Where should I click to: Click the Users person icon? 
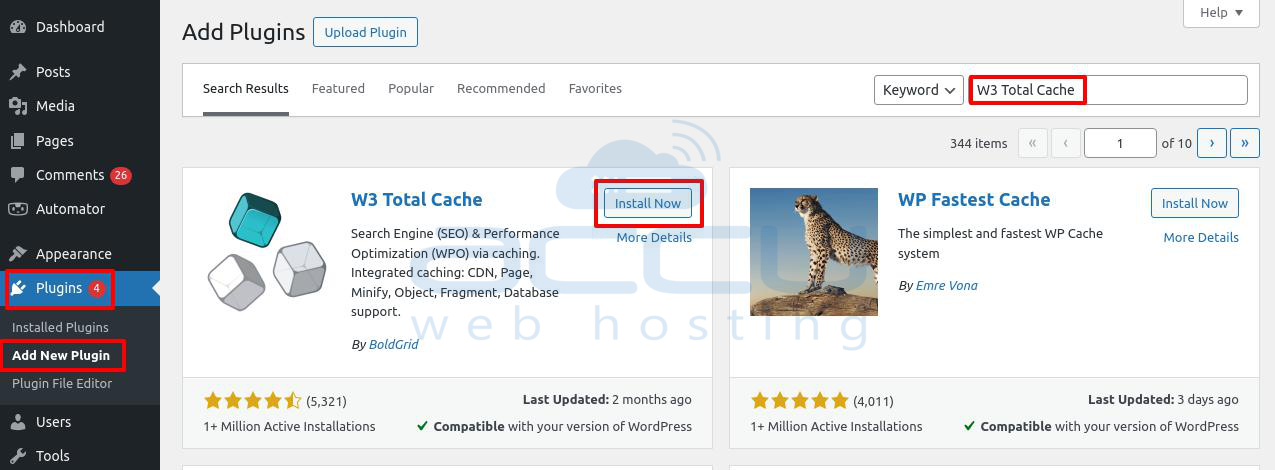coord(17,422)
